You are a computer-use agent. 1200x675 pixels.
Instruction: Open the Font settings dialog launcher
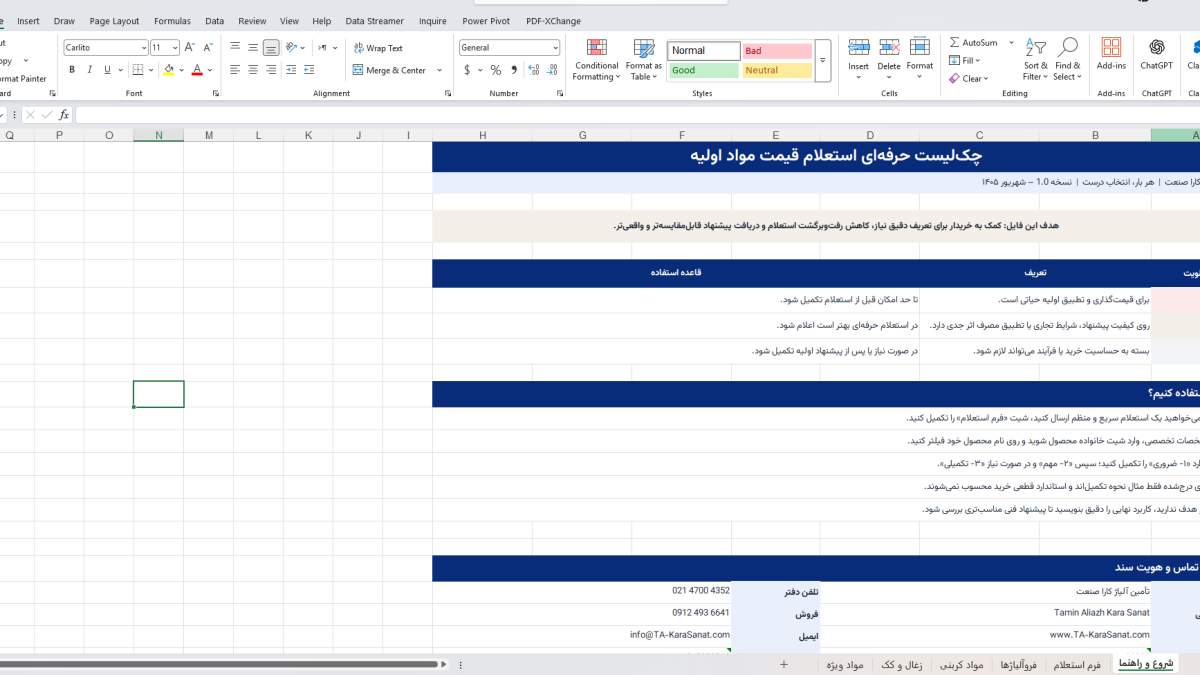coord(216,94)
